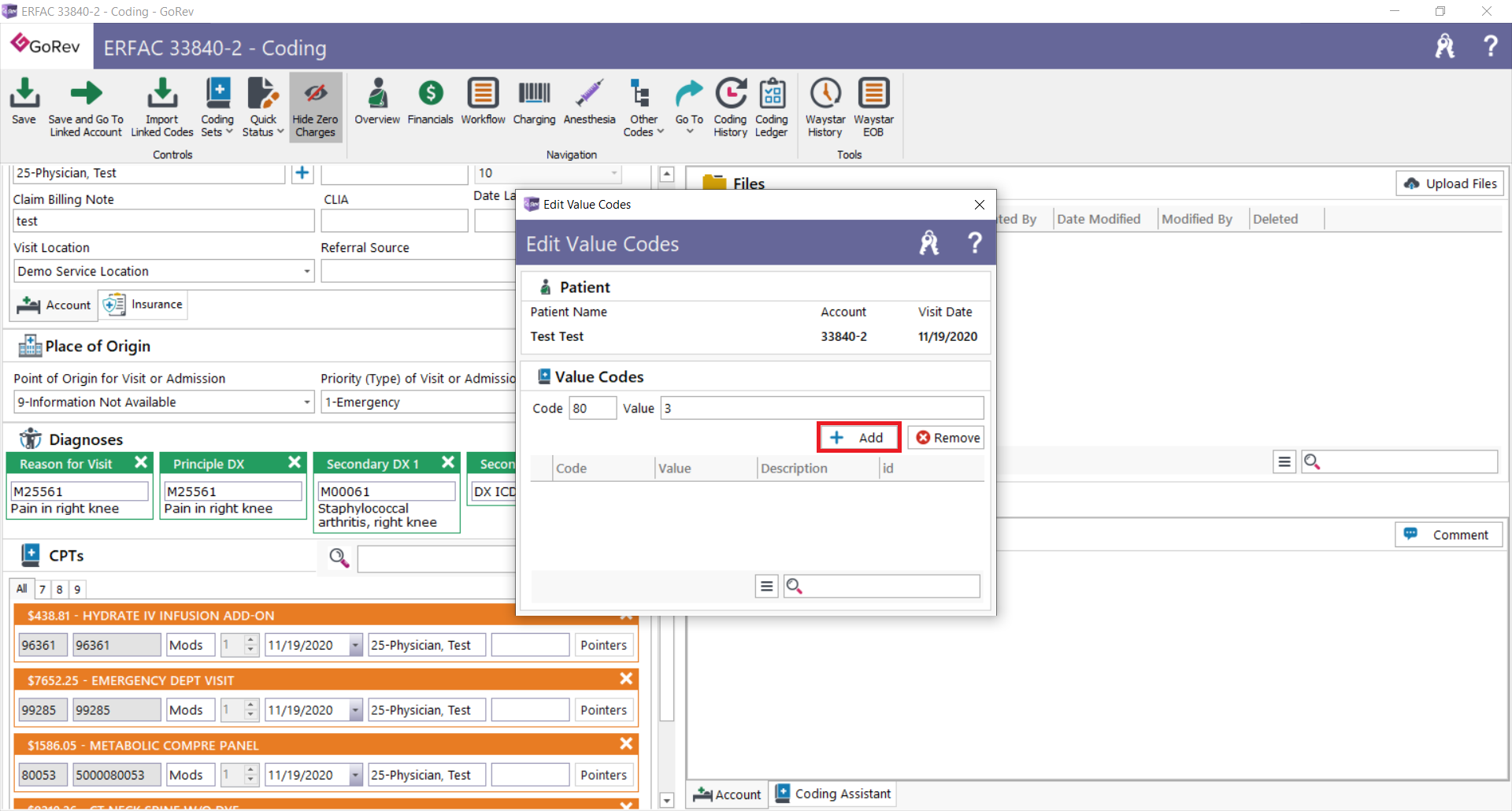
Task: Click the Files grid search box
Action: (1399, 461)
